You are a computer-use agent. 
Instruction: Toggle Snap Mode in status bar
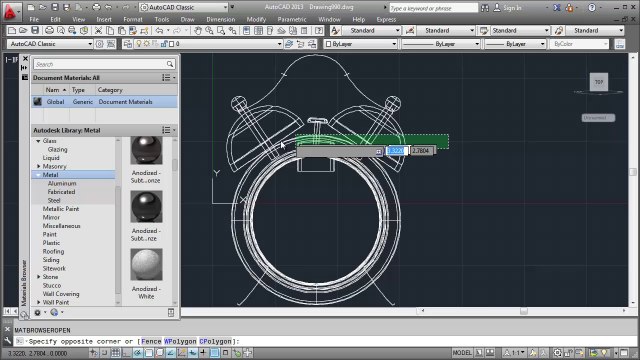(x=105, y=353)
